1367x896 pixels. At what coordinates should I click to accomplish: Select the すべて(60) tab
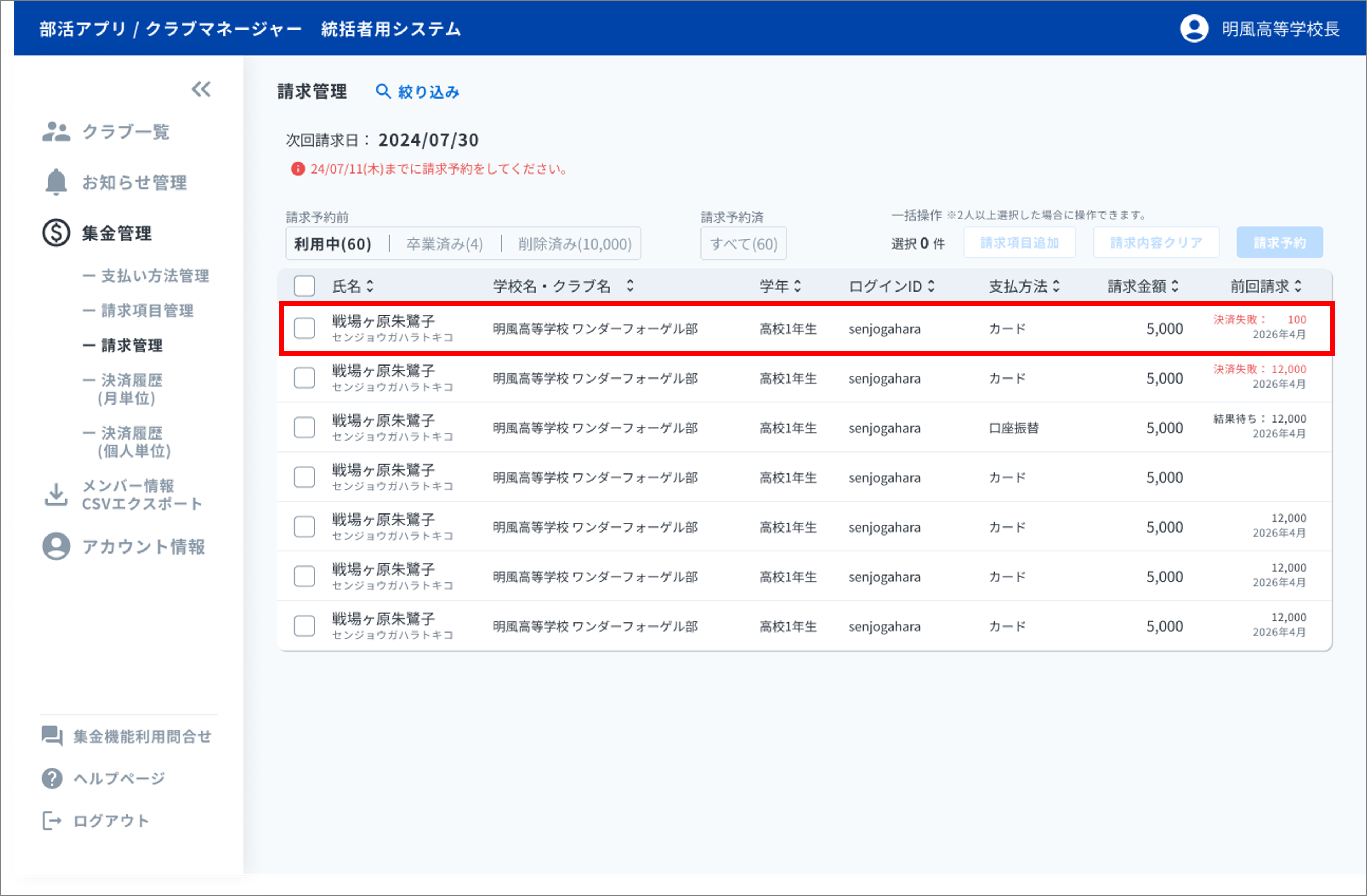point(743,244)
